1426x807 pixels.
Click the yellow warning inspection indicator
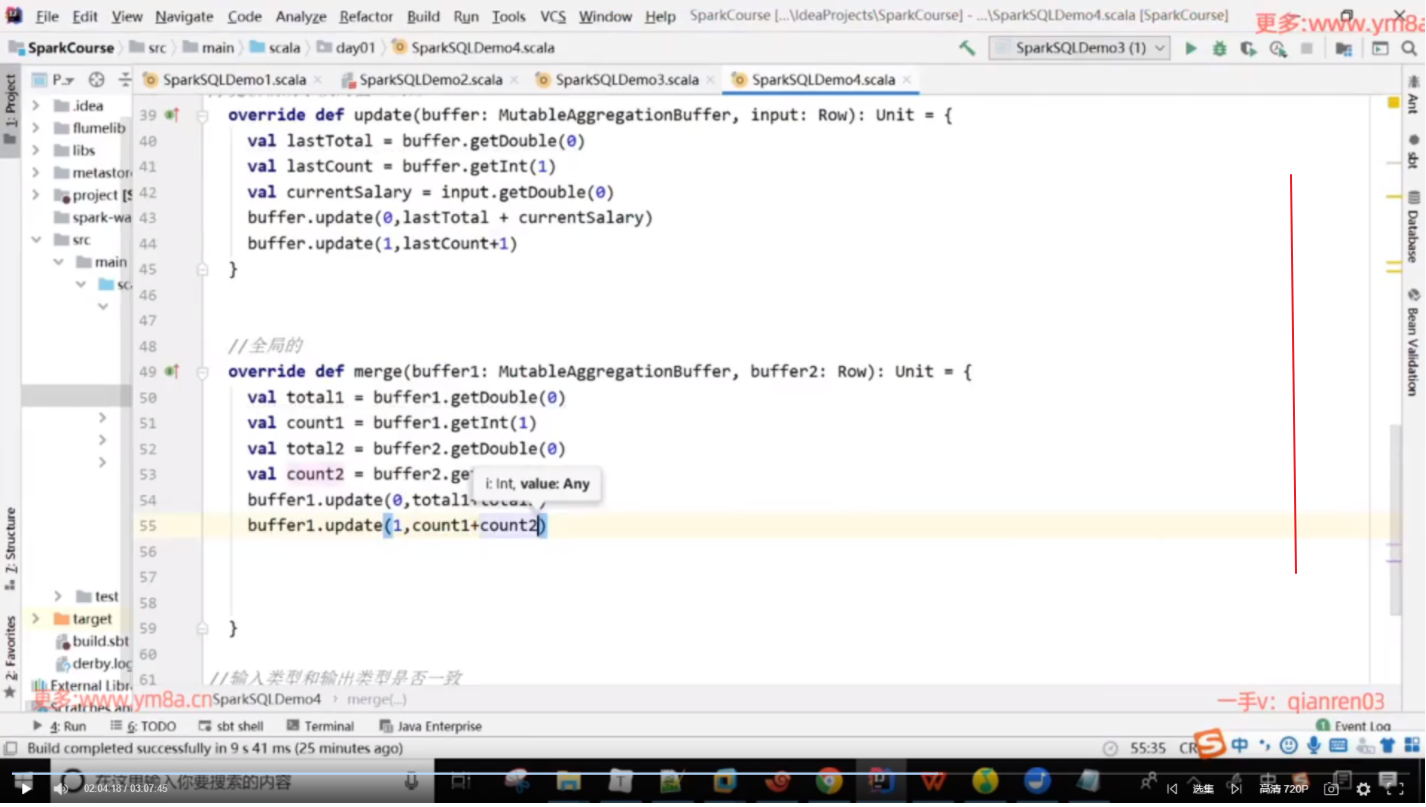1393,103
